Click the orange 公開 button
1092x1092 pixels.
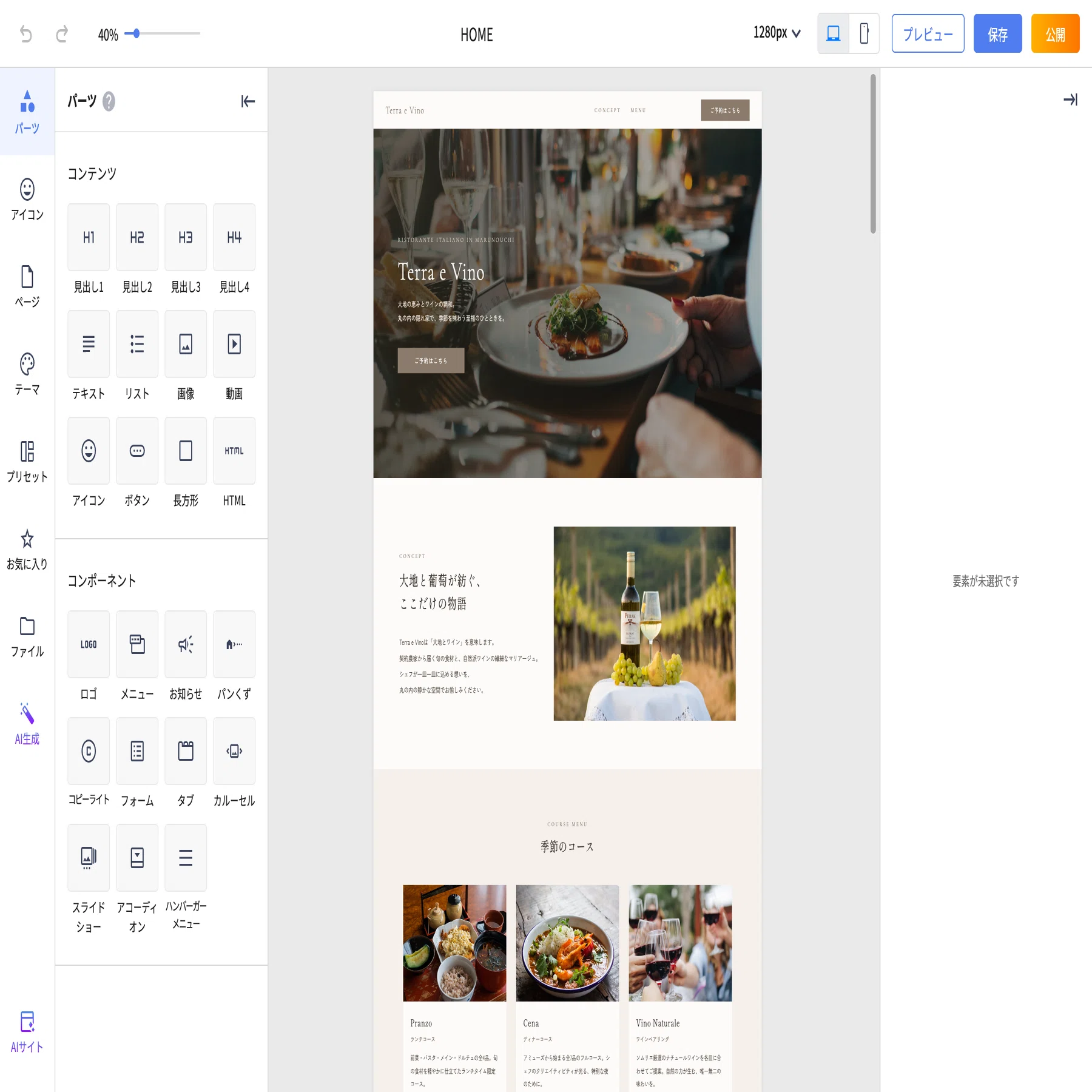1055,33
